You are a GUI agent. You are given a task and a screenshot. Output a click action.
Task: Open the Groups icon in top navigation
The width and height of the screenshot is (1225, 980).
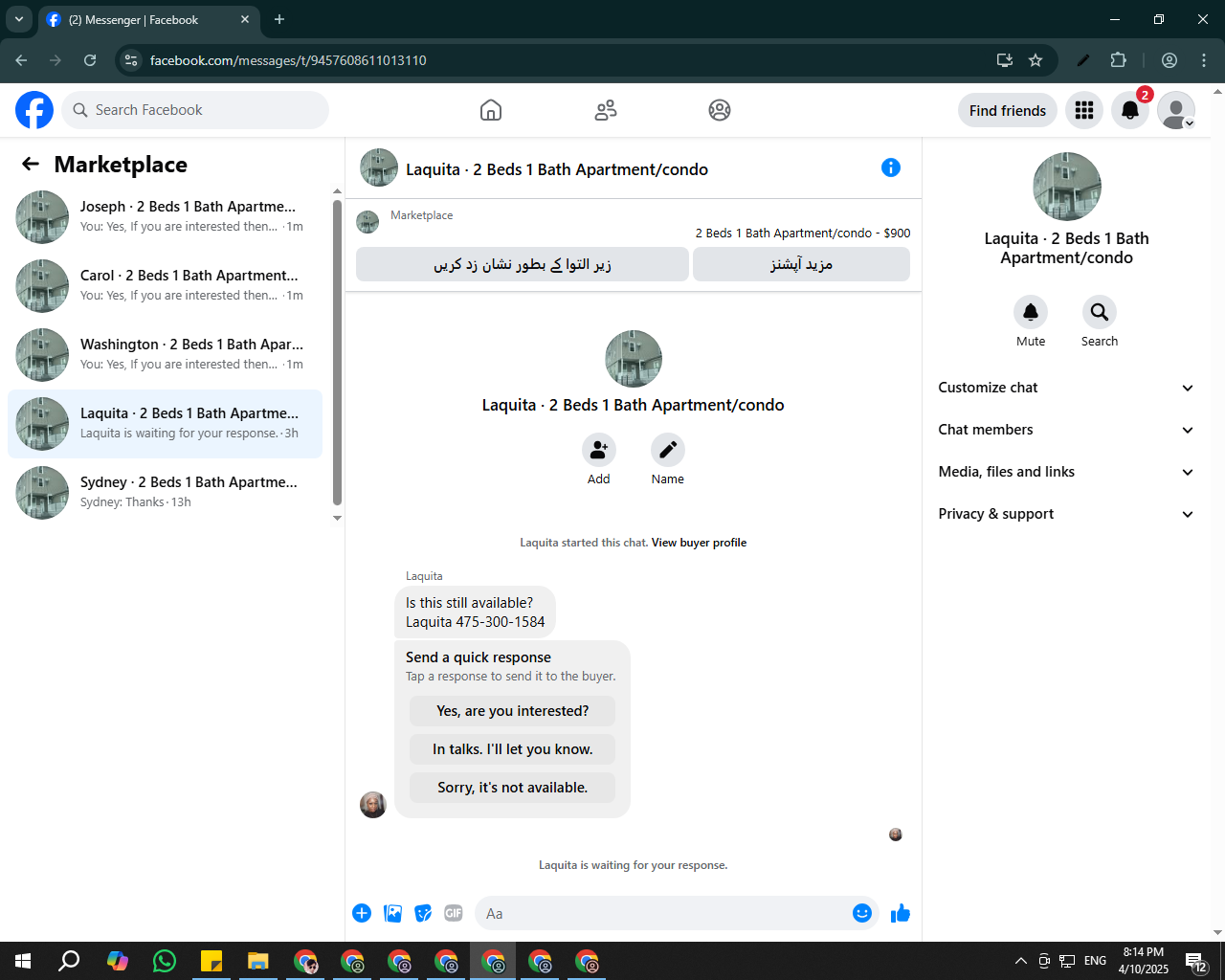[720, 110]
